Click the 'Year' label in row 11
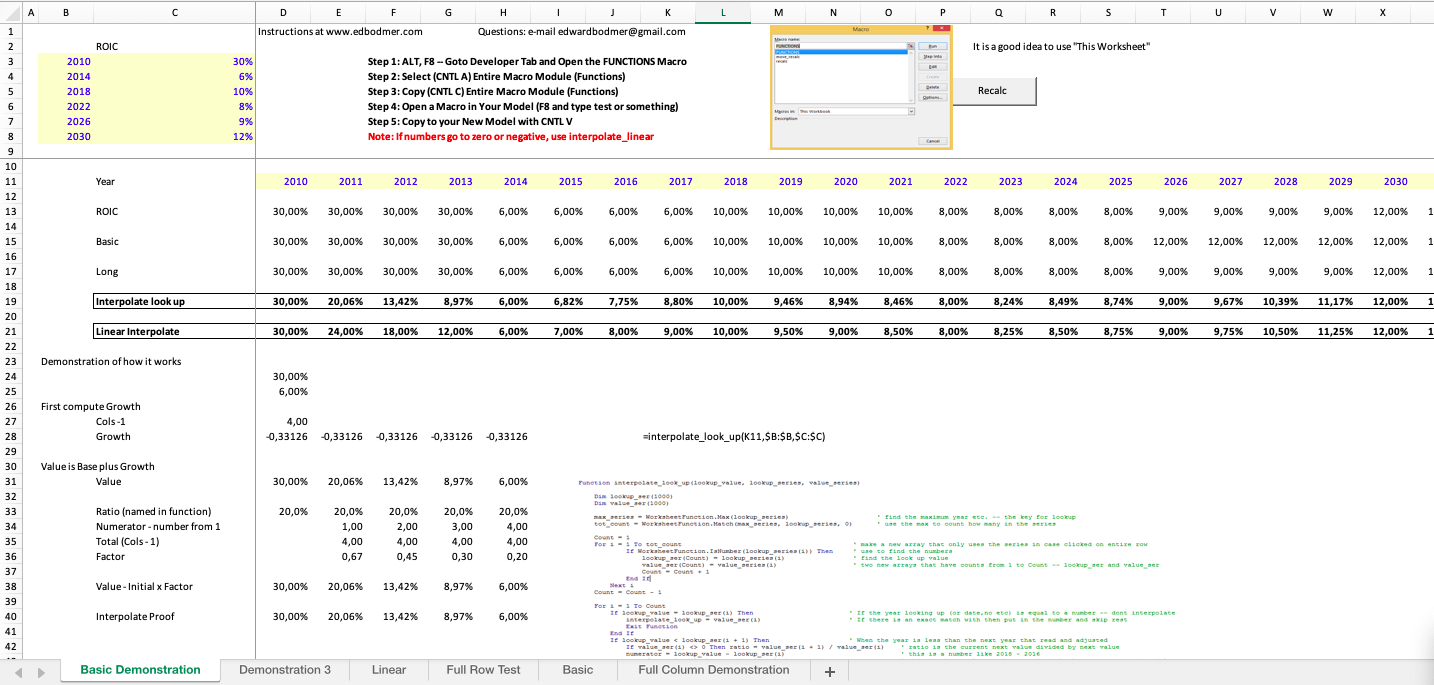Screen dimensions: 1434x685 click(105, 181)
